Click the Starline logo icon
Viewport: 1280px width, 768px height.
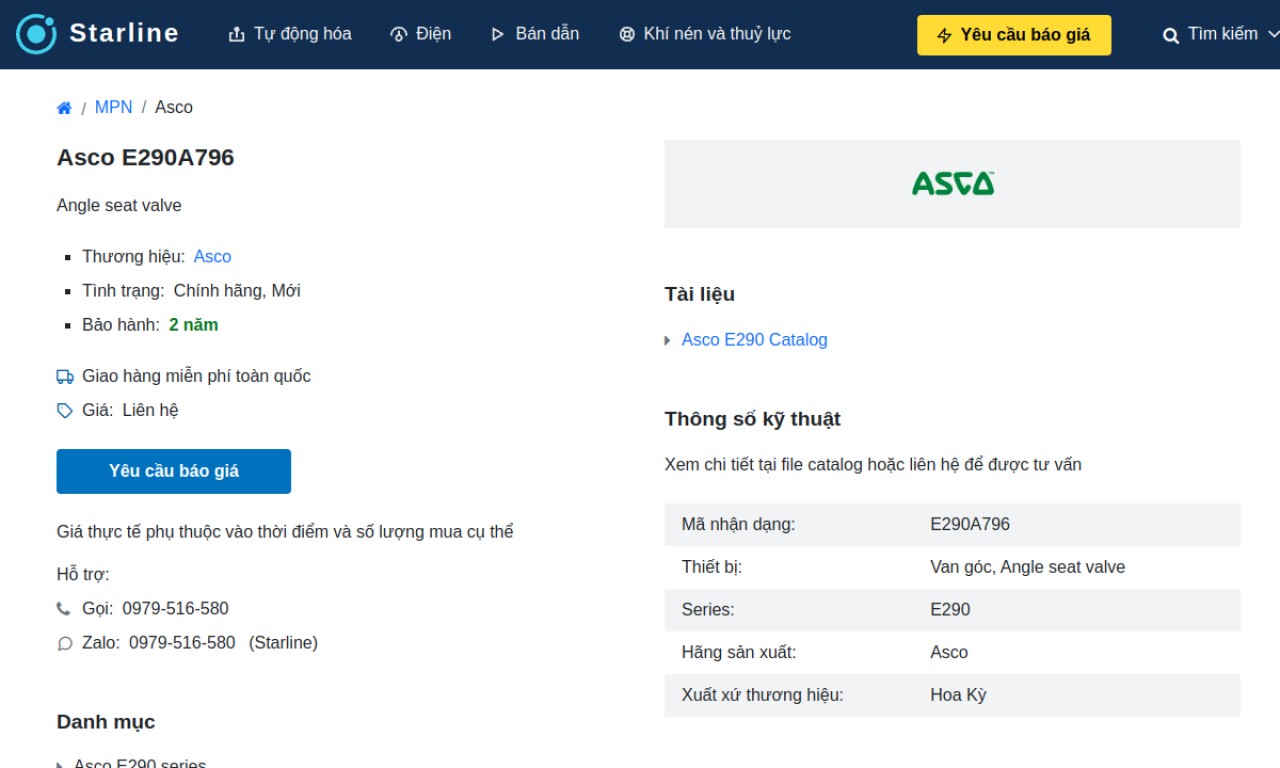tap(37, 34)
